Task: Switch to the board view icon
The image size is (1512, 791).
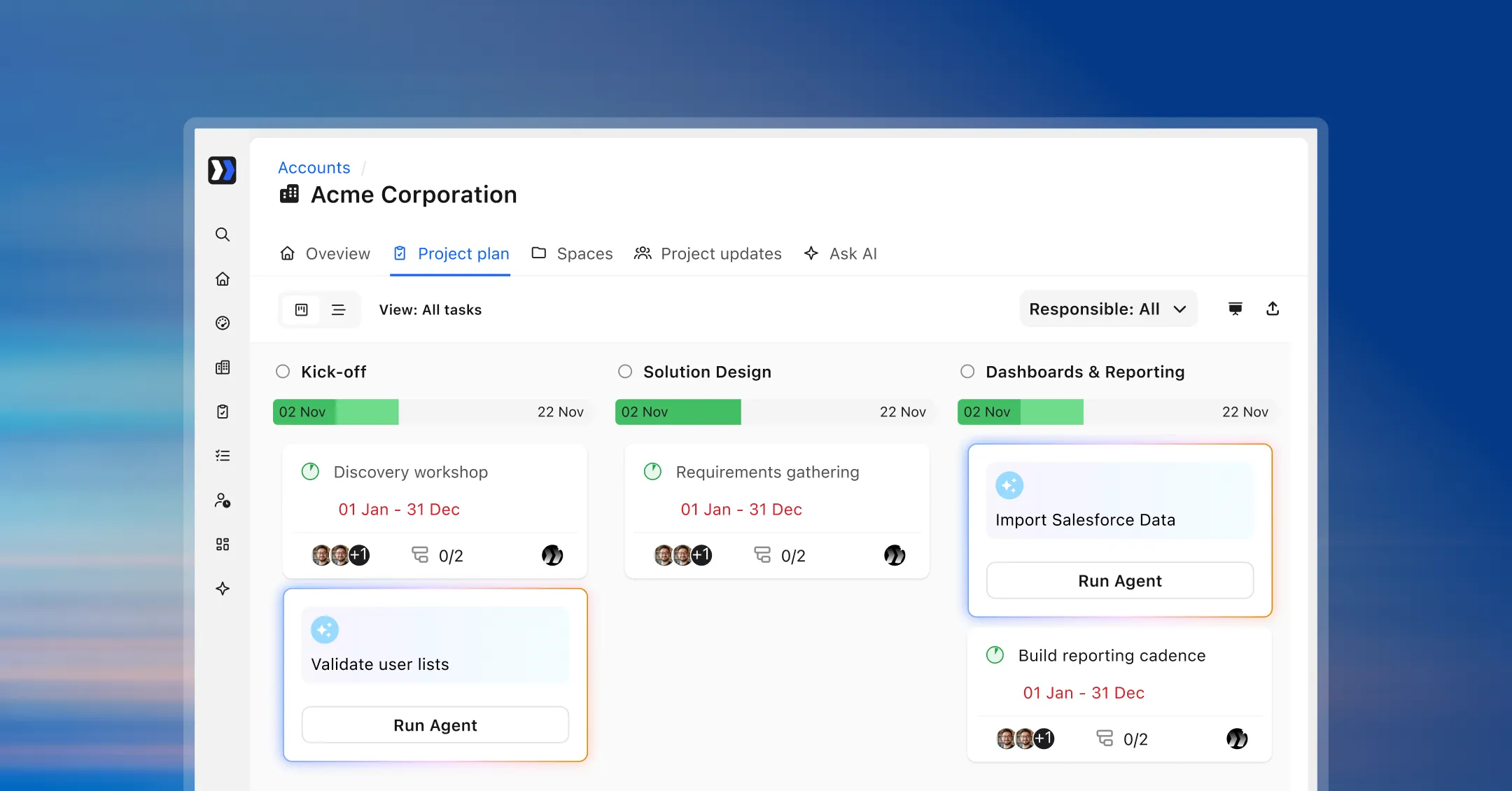Action: tap(302, 310)
